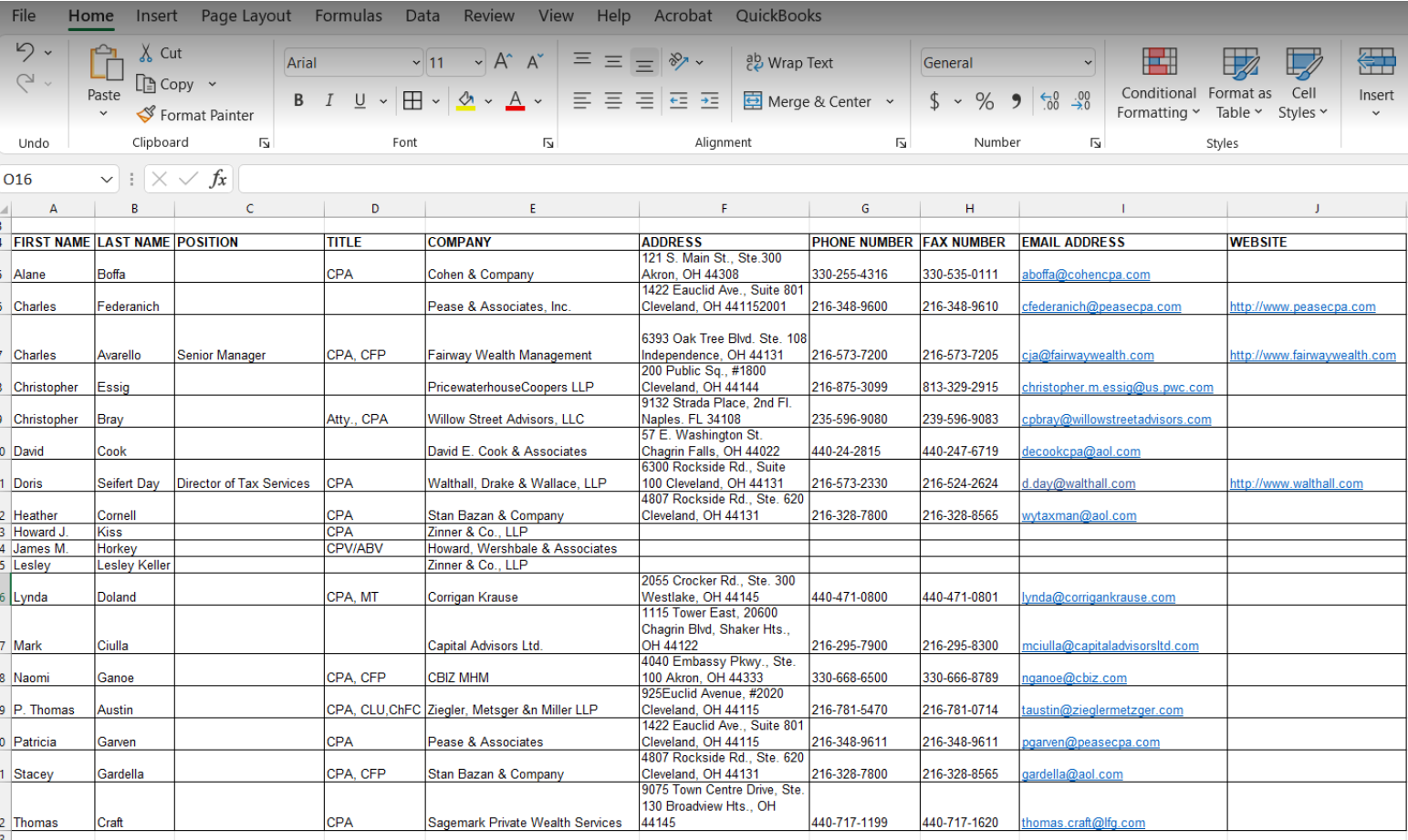The width and height of the screenshot is (1408, 840).
Task: Open thomas.craft@lfg.com email link
Action: click(x=1083, y=823)
